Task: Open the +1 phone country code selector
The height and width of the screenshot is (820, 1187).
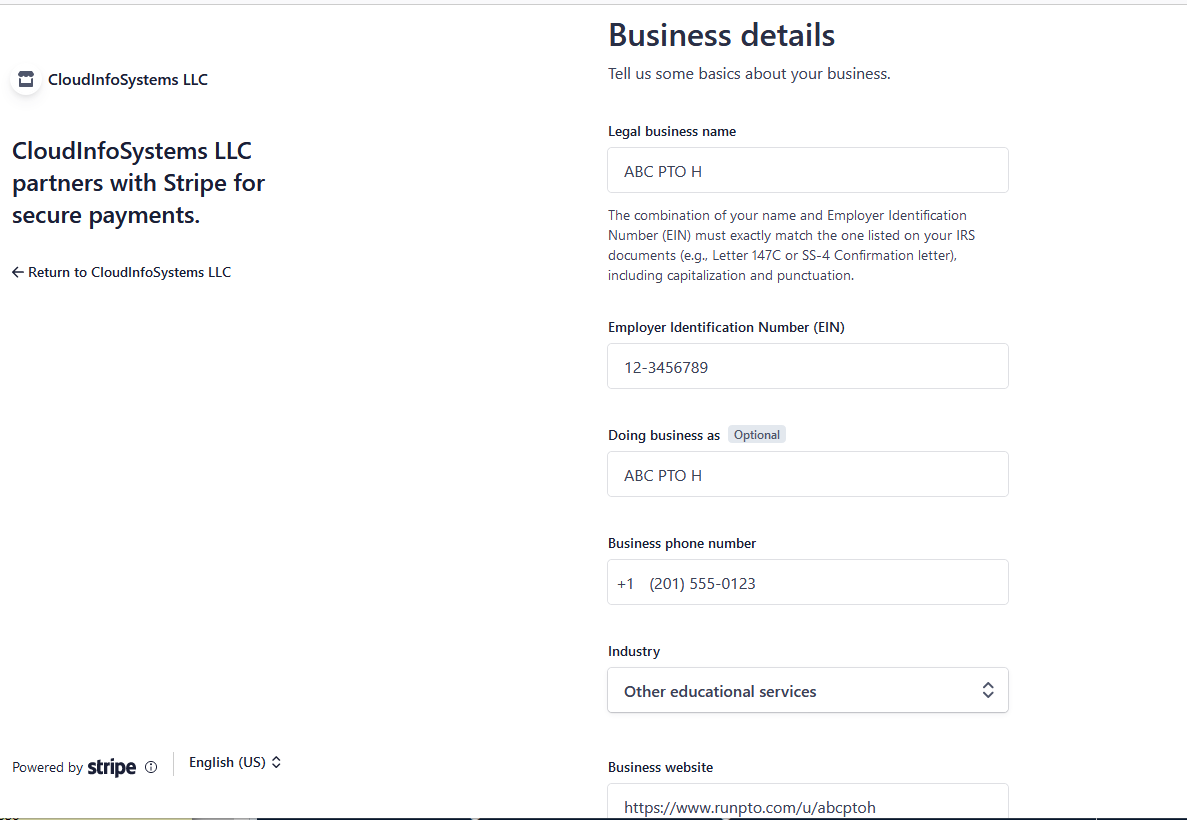Action: [x=626, y=582]
